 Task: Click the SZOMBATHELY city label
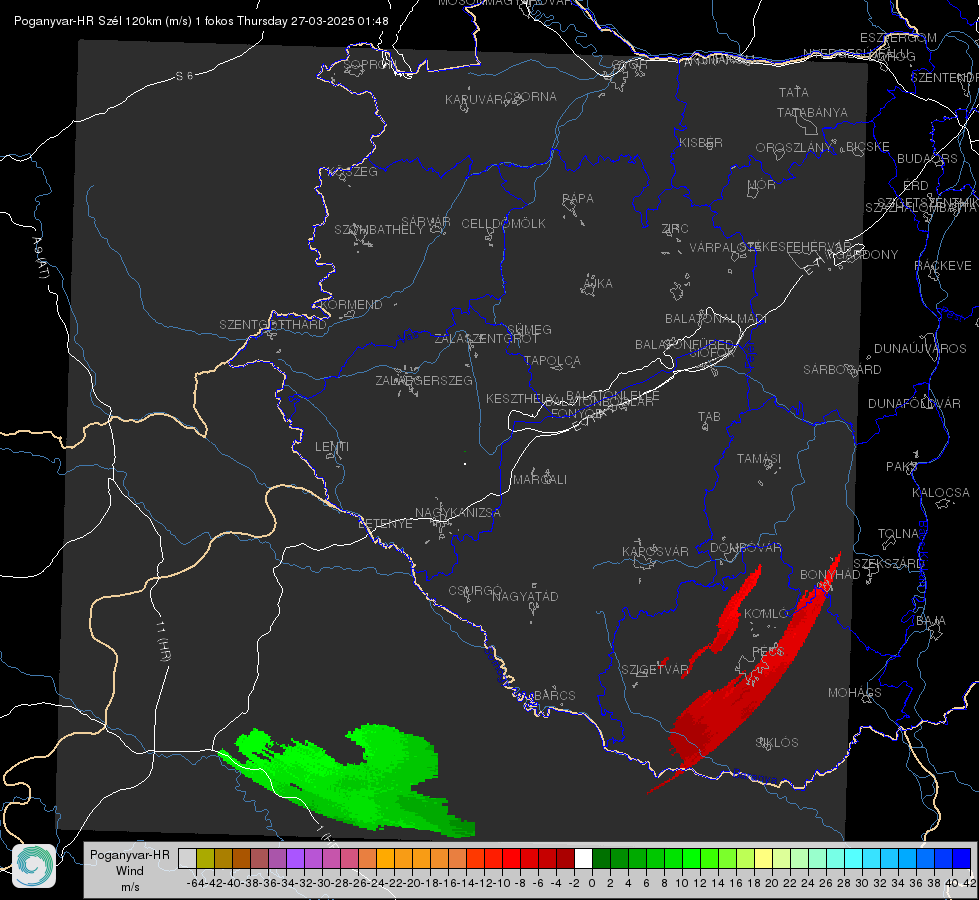click(379, 230)
